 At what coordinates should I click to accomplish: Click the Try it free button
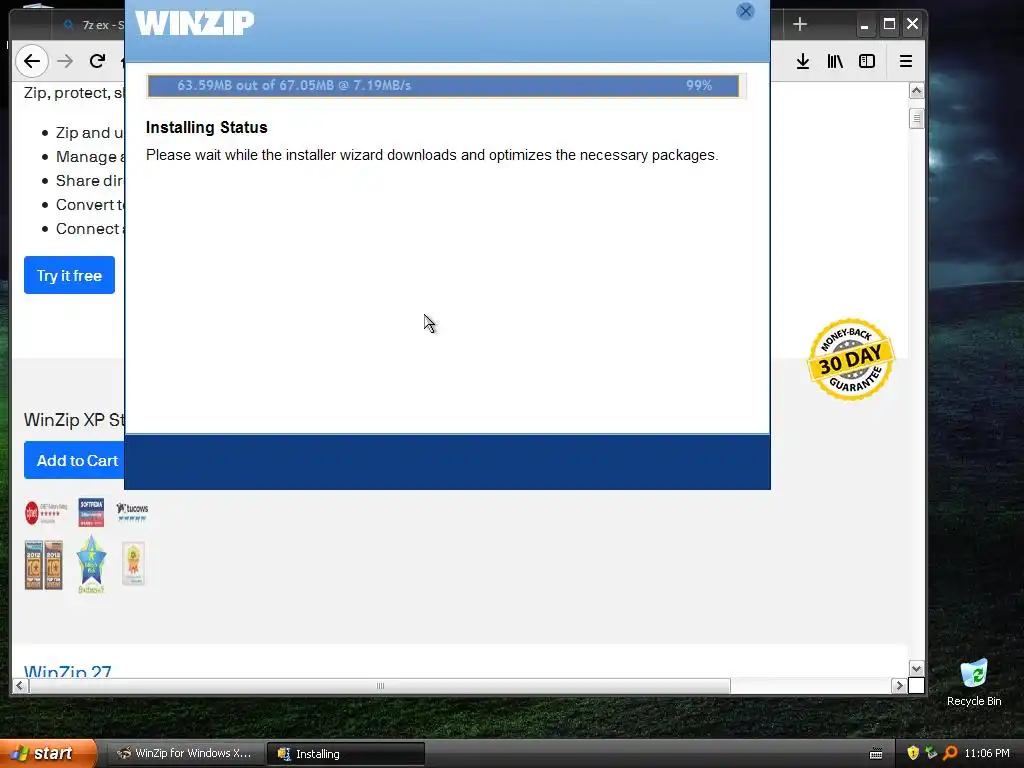click(69, 275)
